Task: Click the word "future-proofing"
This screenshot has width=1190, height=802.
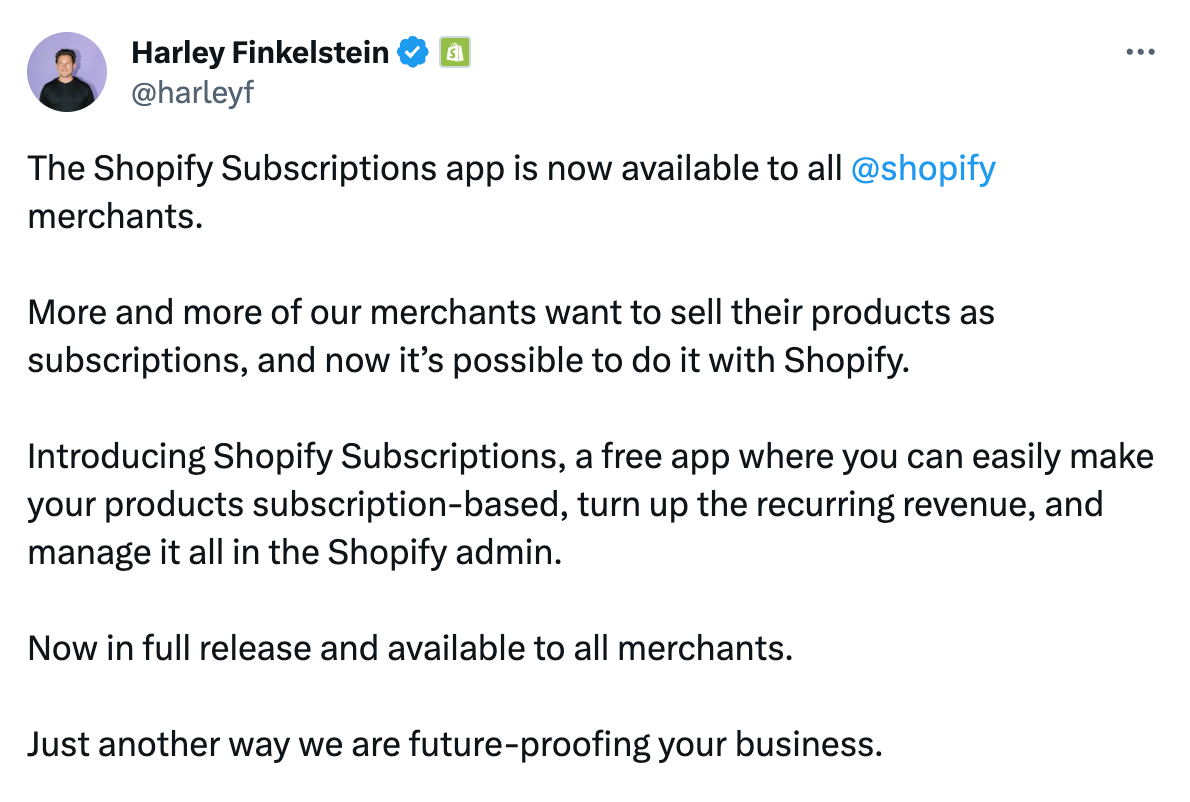Action: pyautogui.click(x=530, y=744)
